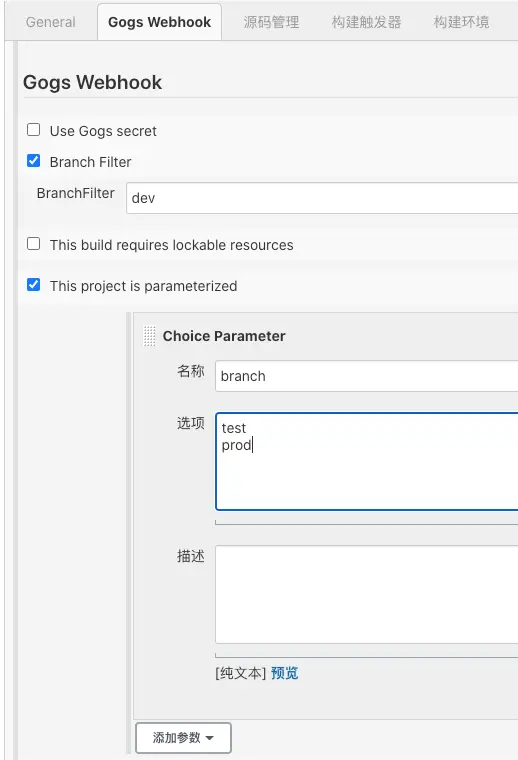Click the Choice Parameter drag handle icon
Viewport: 518px width, 760px height.
pyautogui.click(x=149, y=336)
